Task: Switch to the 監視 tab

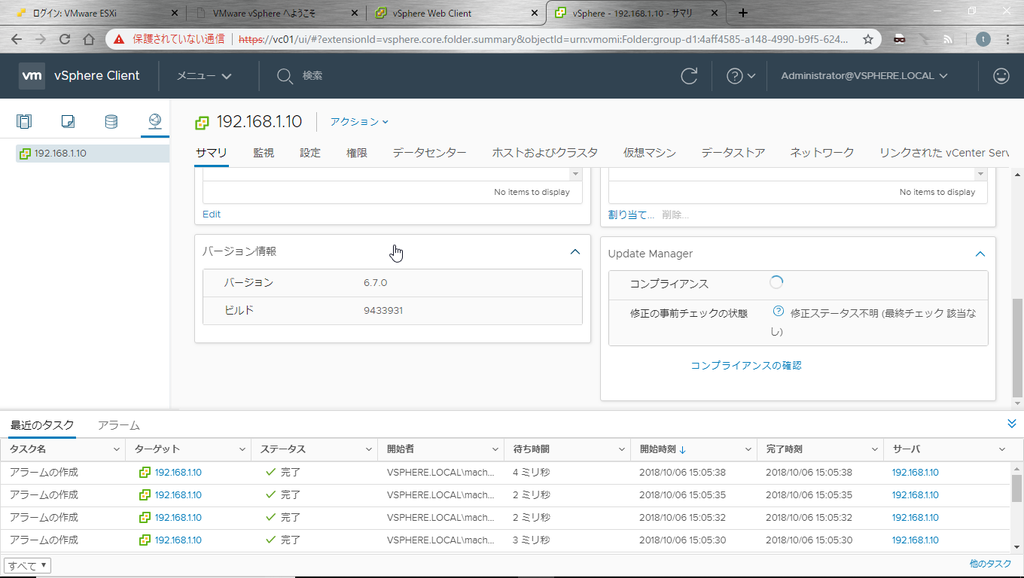Action: click(x=263, y=152)
